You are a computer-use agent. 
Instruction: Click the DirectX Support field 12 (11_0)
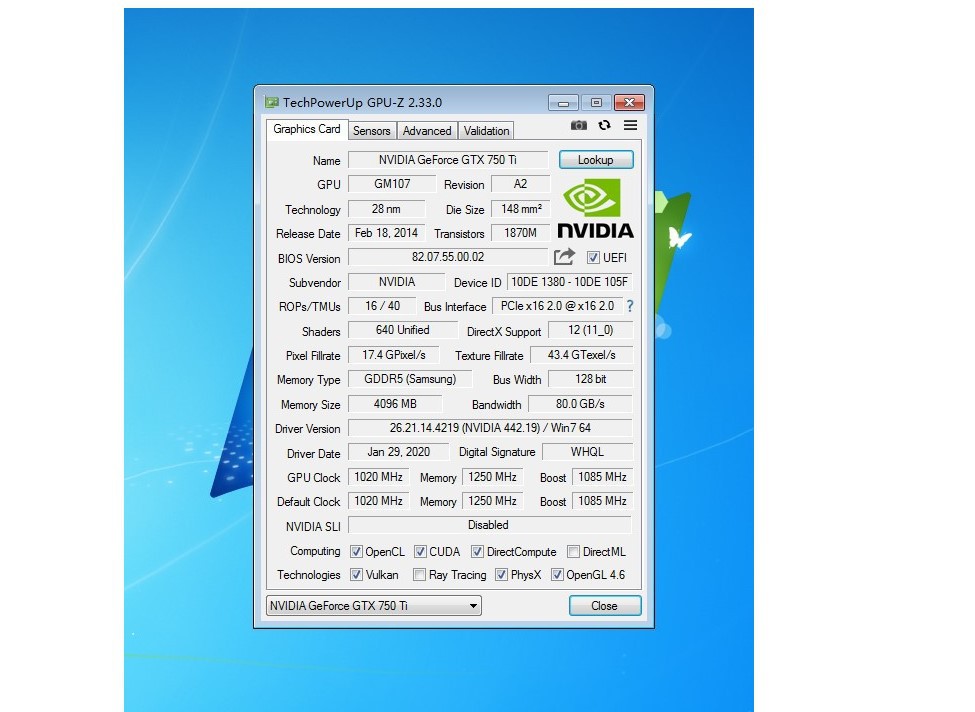tap(591, 330)
